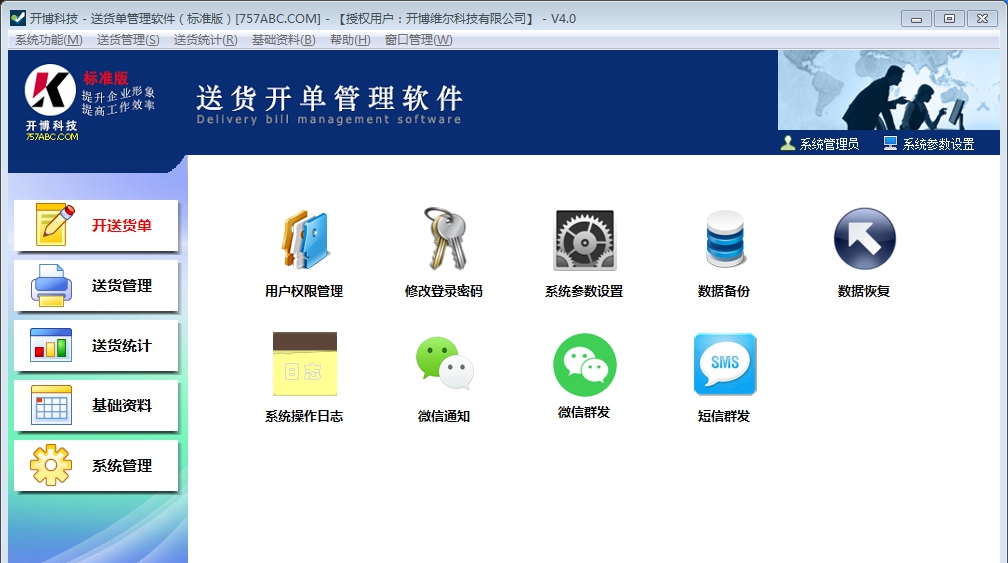The image size is (1008, 563).
Task: Open the 用户权限管理 icon
Action: tap(305, 240)
